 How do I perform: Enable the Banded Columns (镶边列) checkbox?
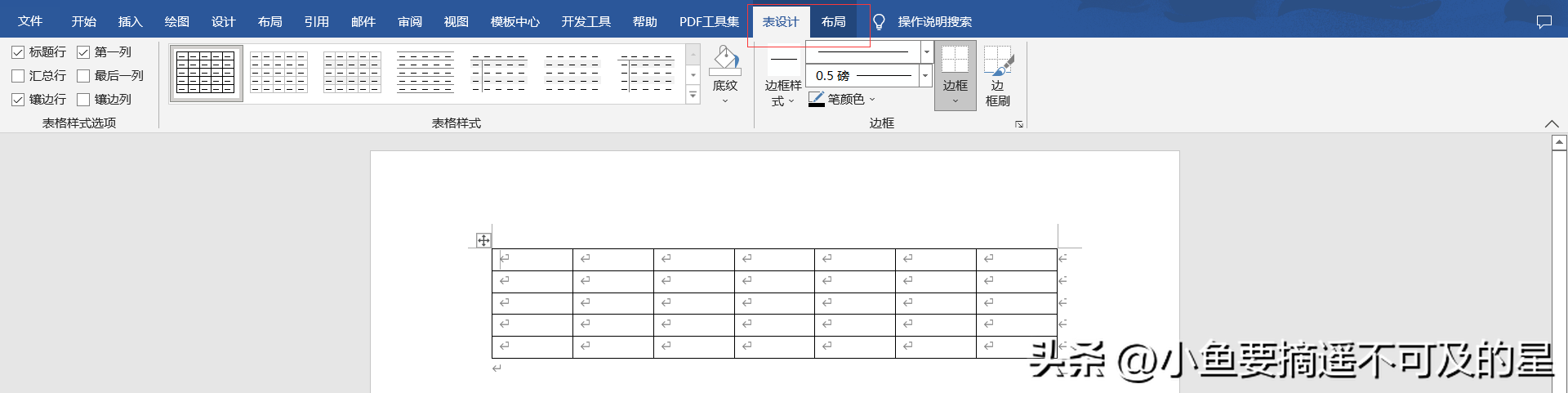[x=83, y=100]
